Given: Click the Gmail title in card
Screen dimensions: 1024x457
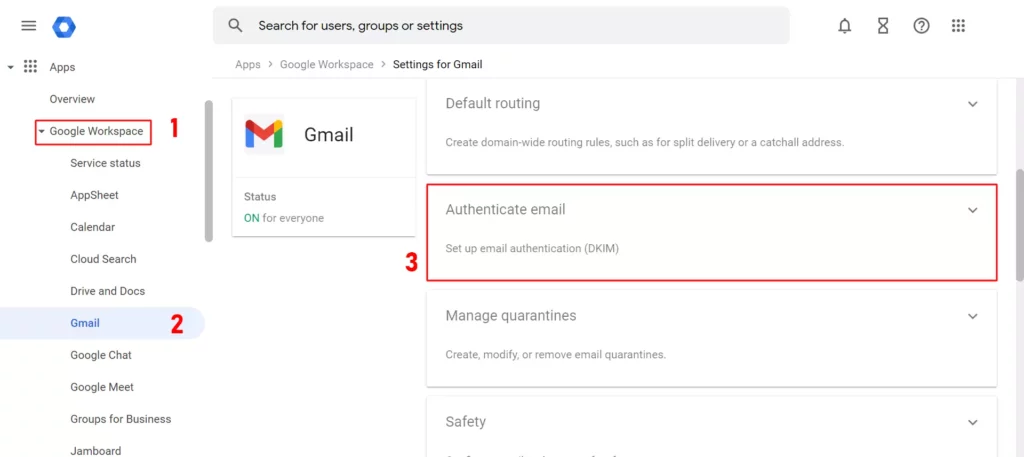Looking at the screenshot, I should [328, 134].
